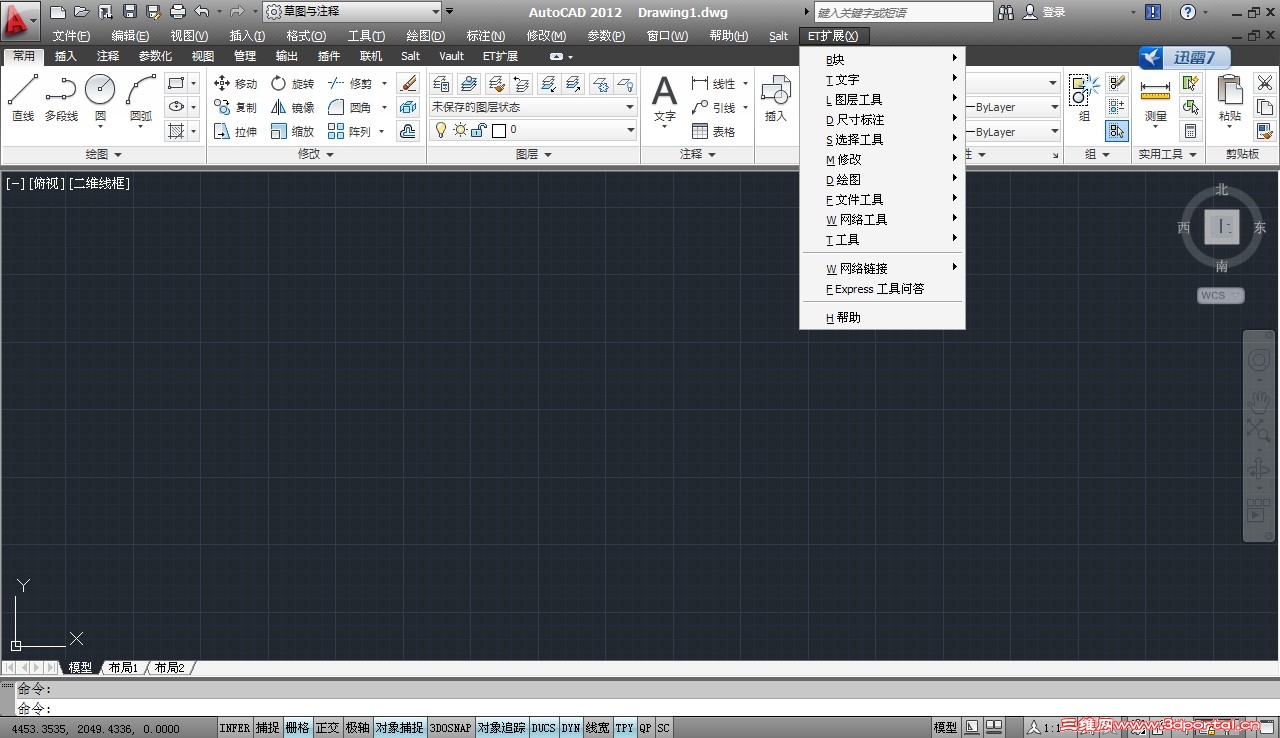The height and width of the screenshot is (738, 1280).
Task: Open the rectangle tool flyout arrow
Action: tap(193, 83)
